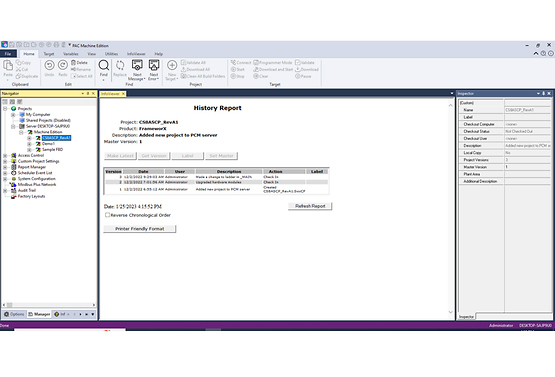Image resolution: width=555 pixels, height=377 pixels.
Task: Click the Select All icon
Action: 73,76
